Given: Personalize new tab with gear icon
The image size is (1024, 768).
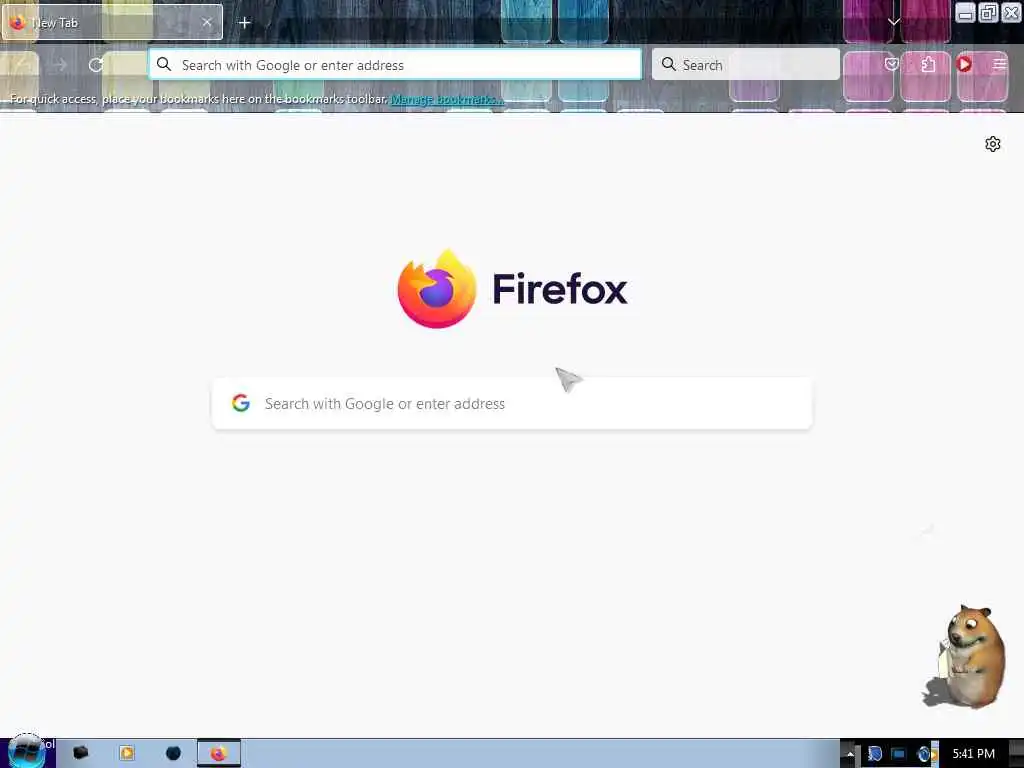Looking at the screenshot, I should 993,144.
